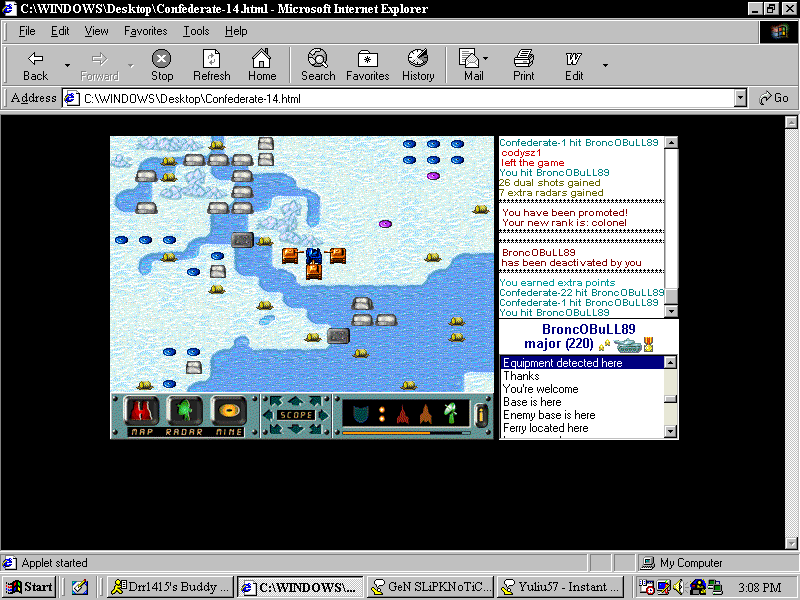Screen dimensions: 800x600
Task: Click the orange tank right of player
Action: 337,255
